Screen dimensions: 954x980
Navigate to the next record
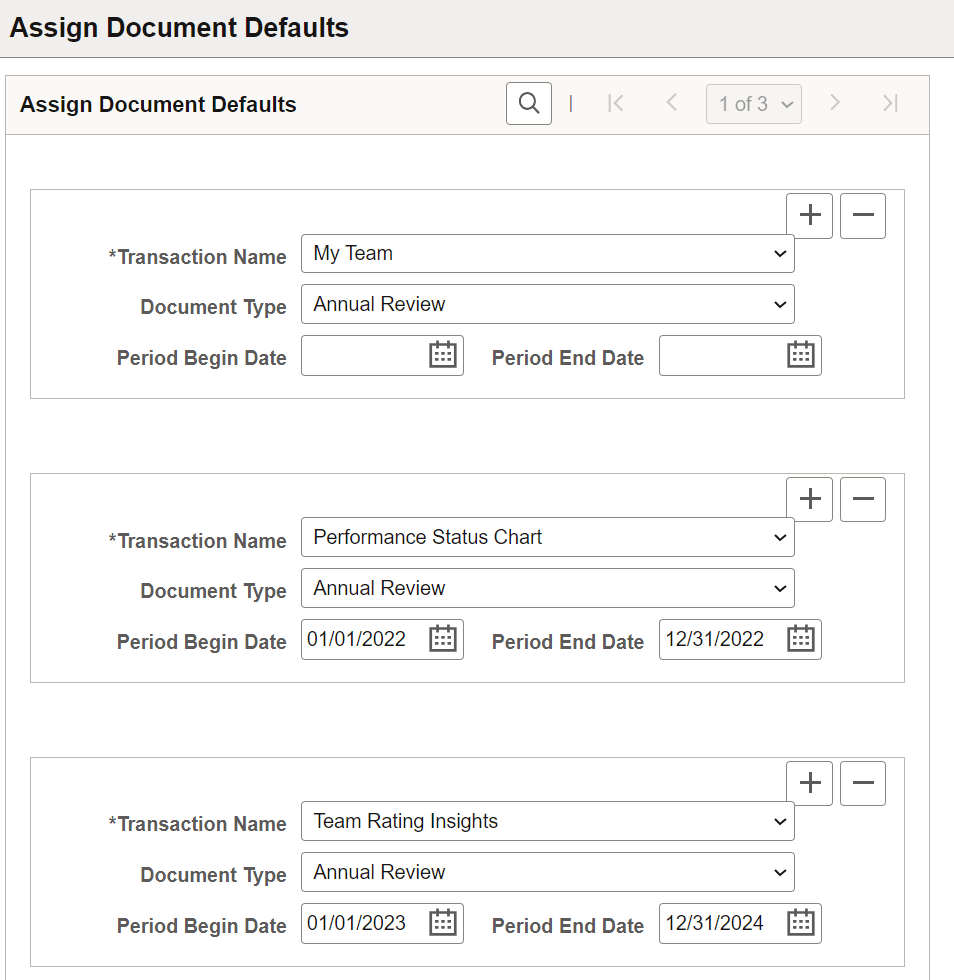coord(835,103)
